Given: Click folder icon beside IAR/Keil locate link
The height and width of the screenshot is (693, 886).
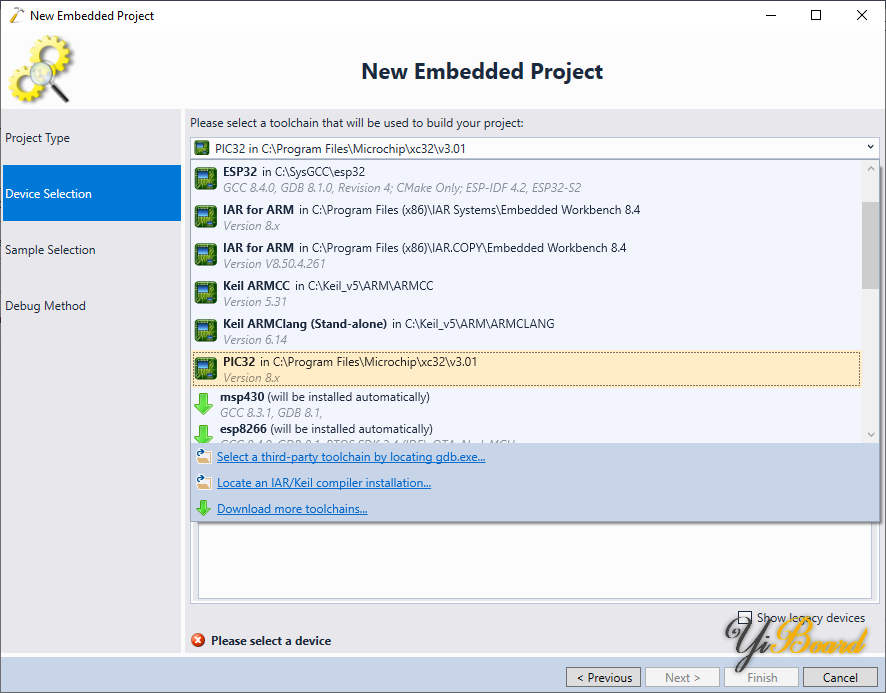Looking at the screenshot, I should tap(203, 482).
